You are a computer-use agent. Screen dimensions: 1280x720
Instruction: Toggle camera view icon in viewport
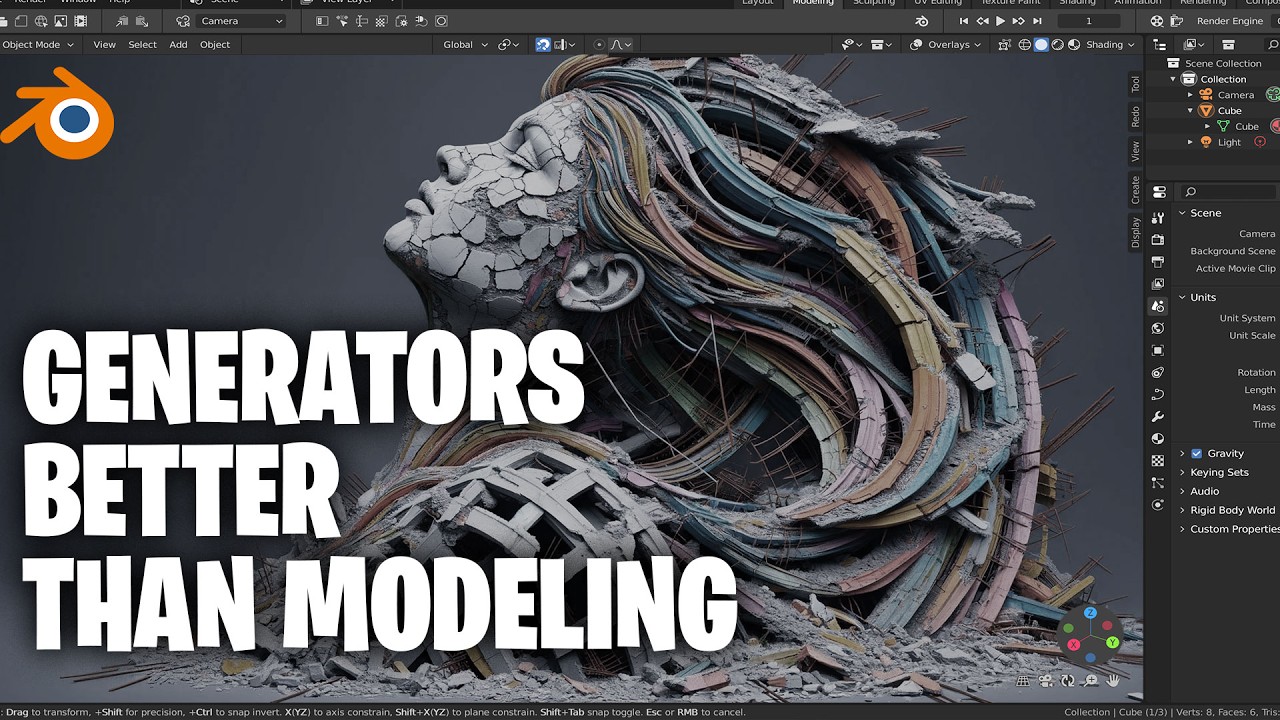(1045, 680)
